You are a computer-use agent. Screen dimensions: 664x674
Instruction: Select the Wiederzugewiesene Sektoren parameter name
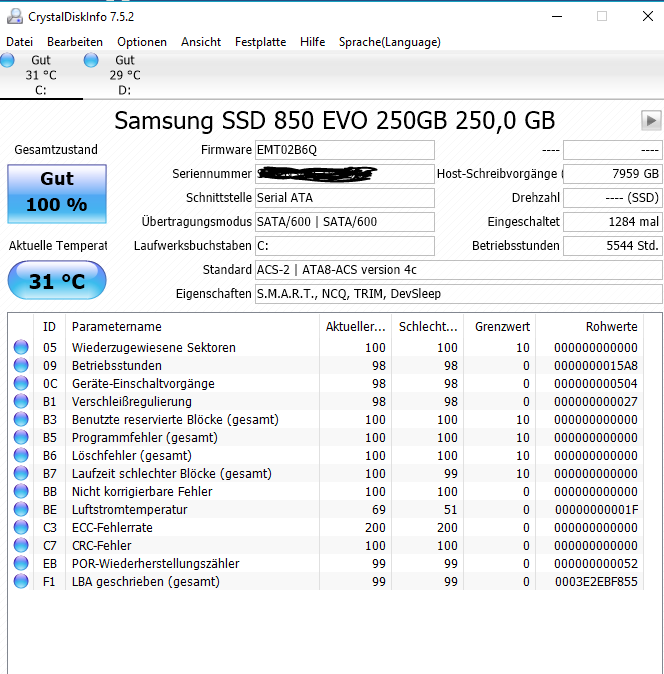[154, 347]
